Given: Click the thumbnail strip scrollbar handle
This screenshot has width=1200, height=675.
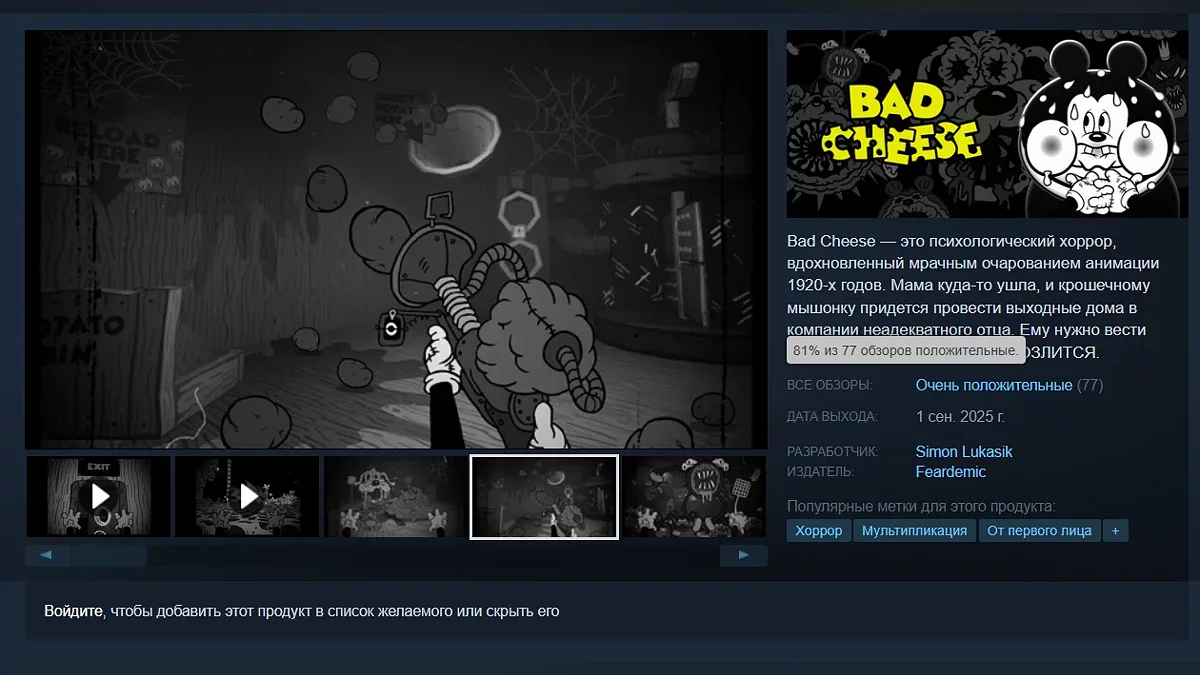Looking at the screenshot, I should tap(107, 555).
